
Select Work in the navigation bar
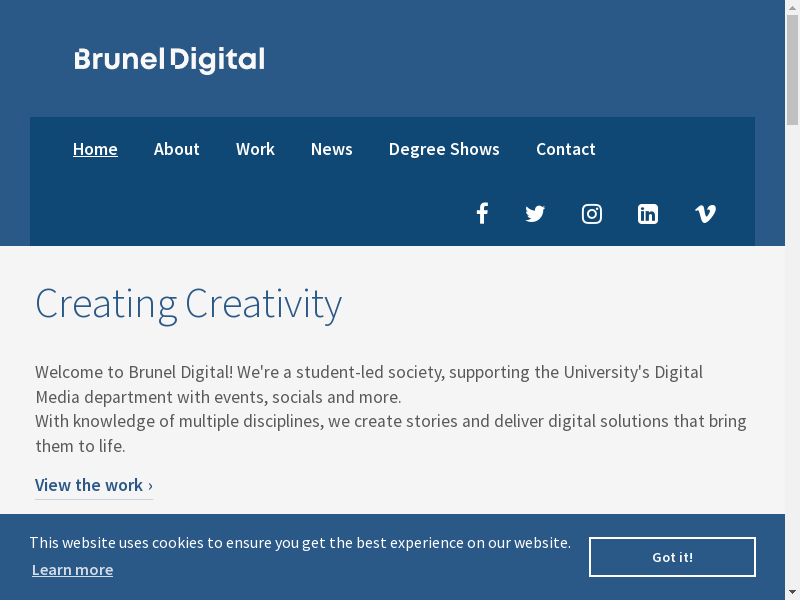255,149
